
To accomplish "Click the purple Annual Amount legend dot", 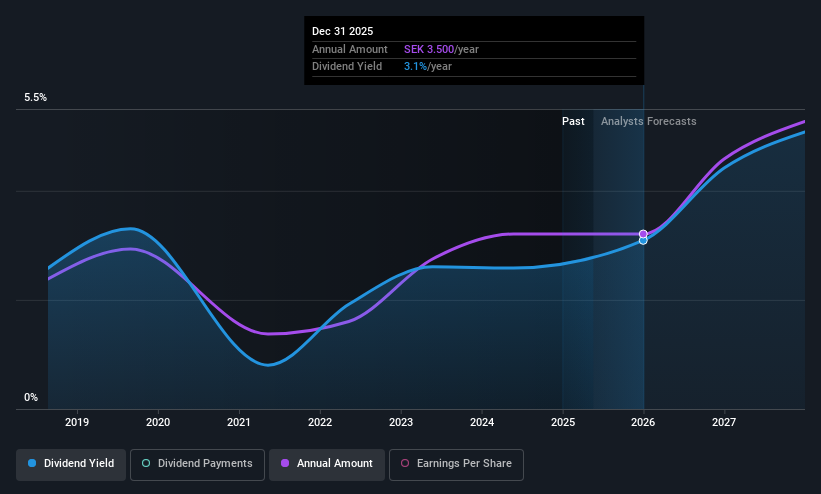I will point(285,463).
